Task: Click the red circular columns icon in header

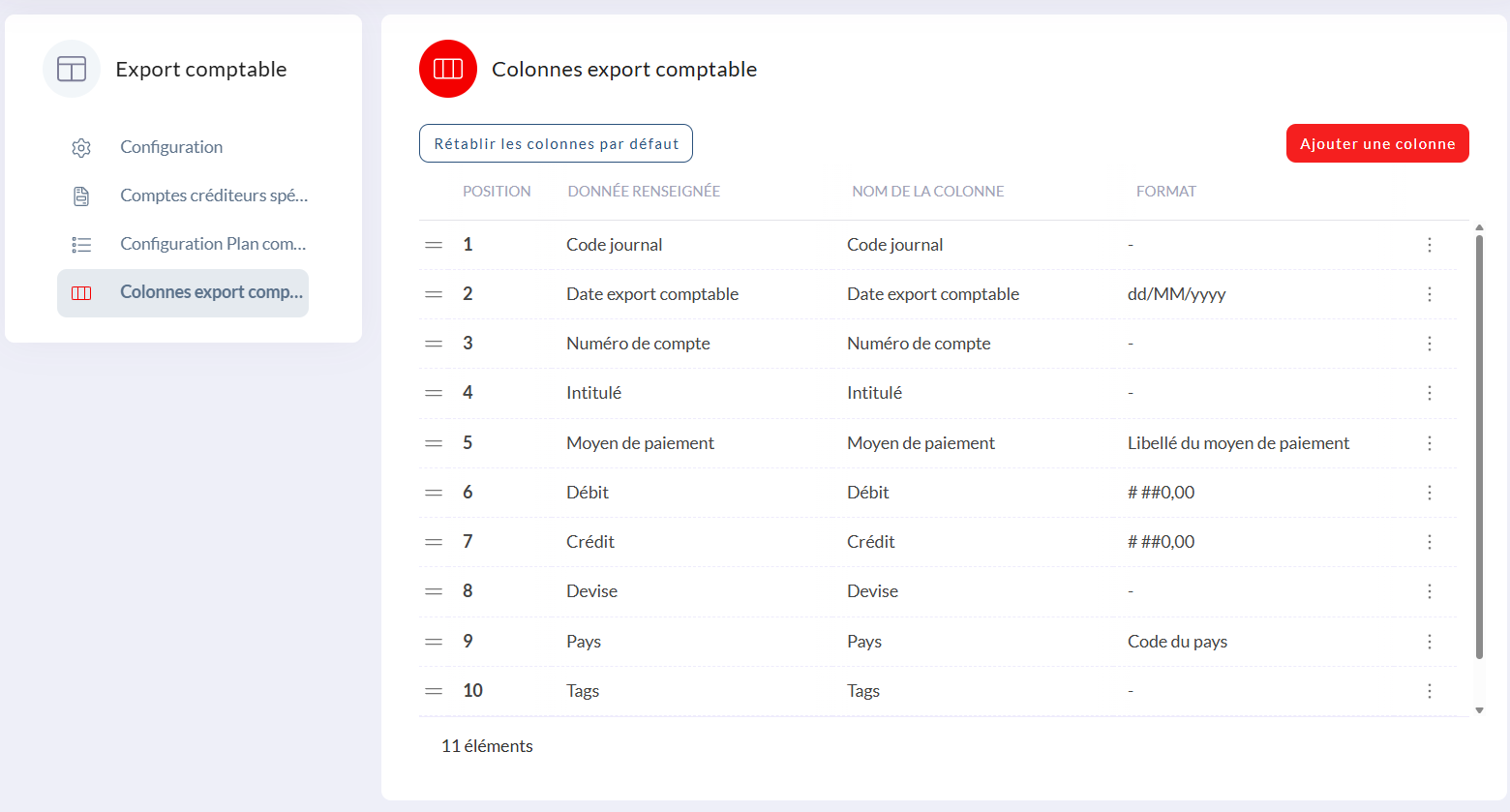Action: click(448, 69)
